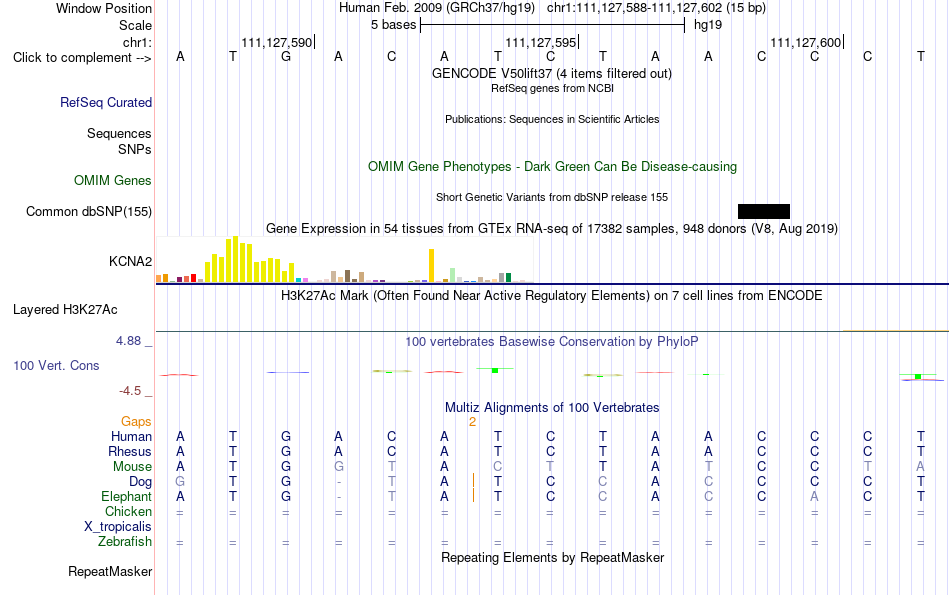Click the Sequences track label
This screenshot has height=595, width=950.
pos(119,133)
